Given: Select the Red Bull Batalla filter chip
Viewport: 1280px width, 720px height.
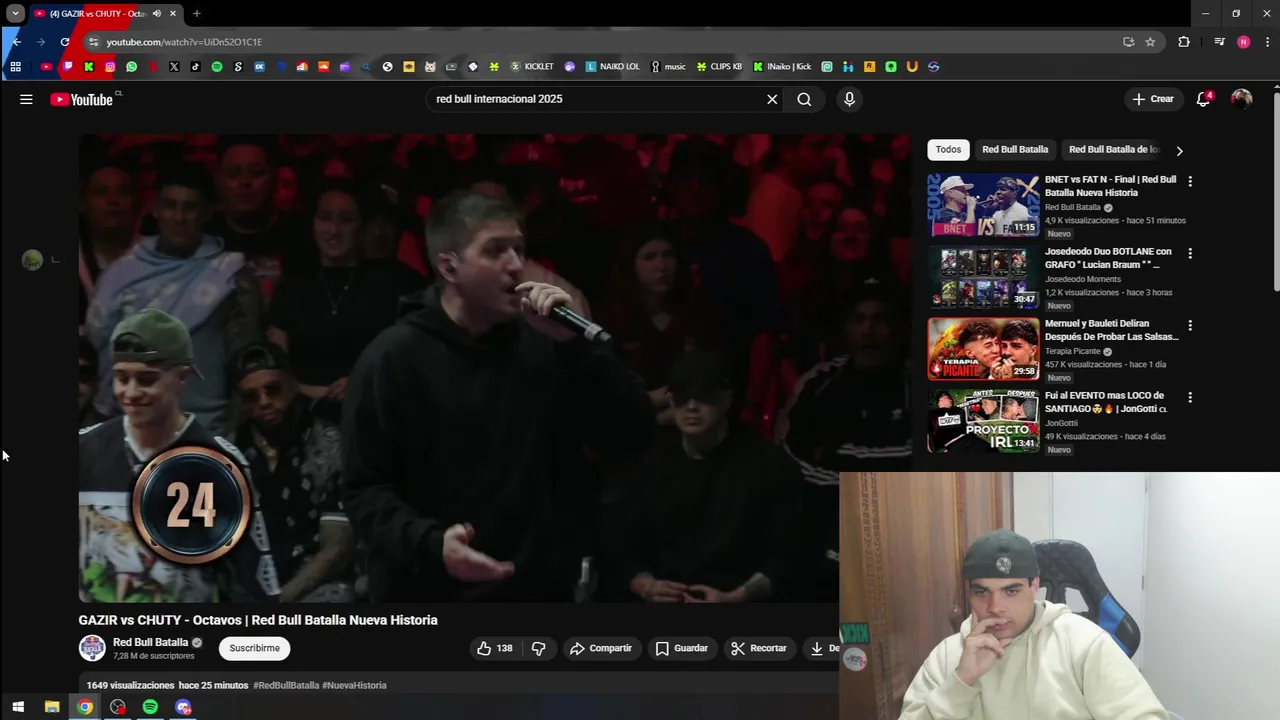Looking at the screenshot, I should point(1015,150).
